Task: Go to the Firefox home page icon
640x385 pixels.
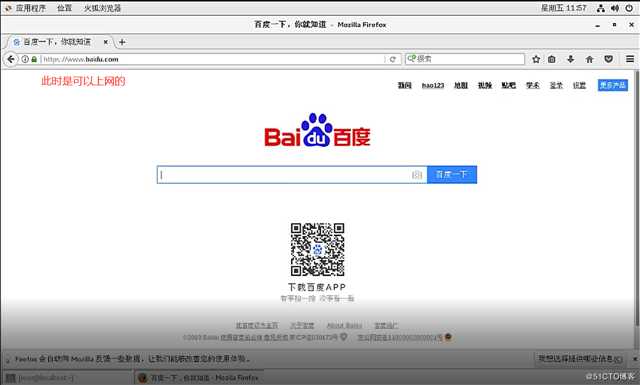Action: tap(589, 59)
